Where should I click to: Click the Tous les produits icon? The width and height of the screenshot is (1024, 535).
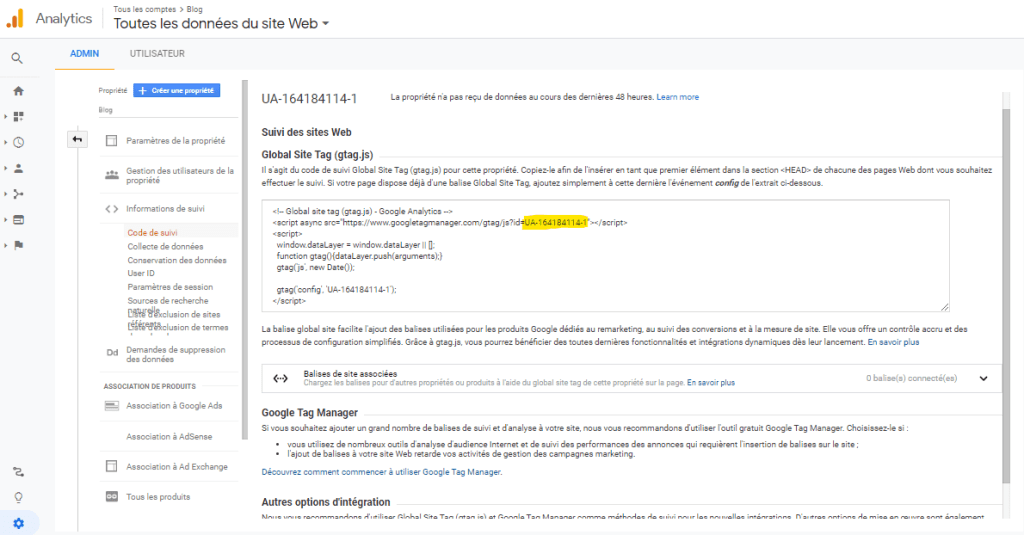point(112,496)
